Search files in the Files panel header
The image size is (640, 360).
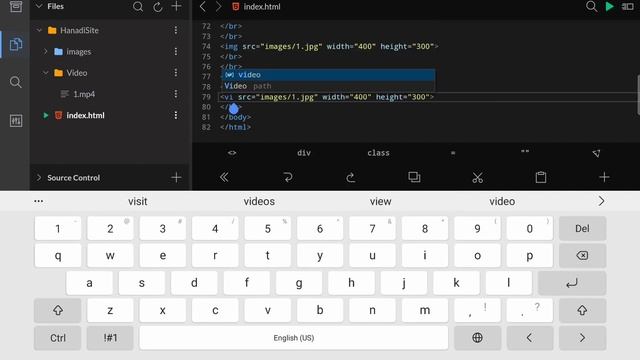click(138, 7)
